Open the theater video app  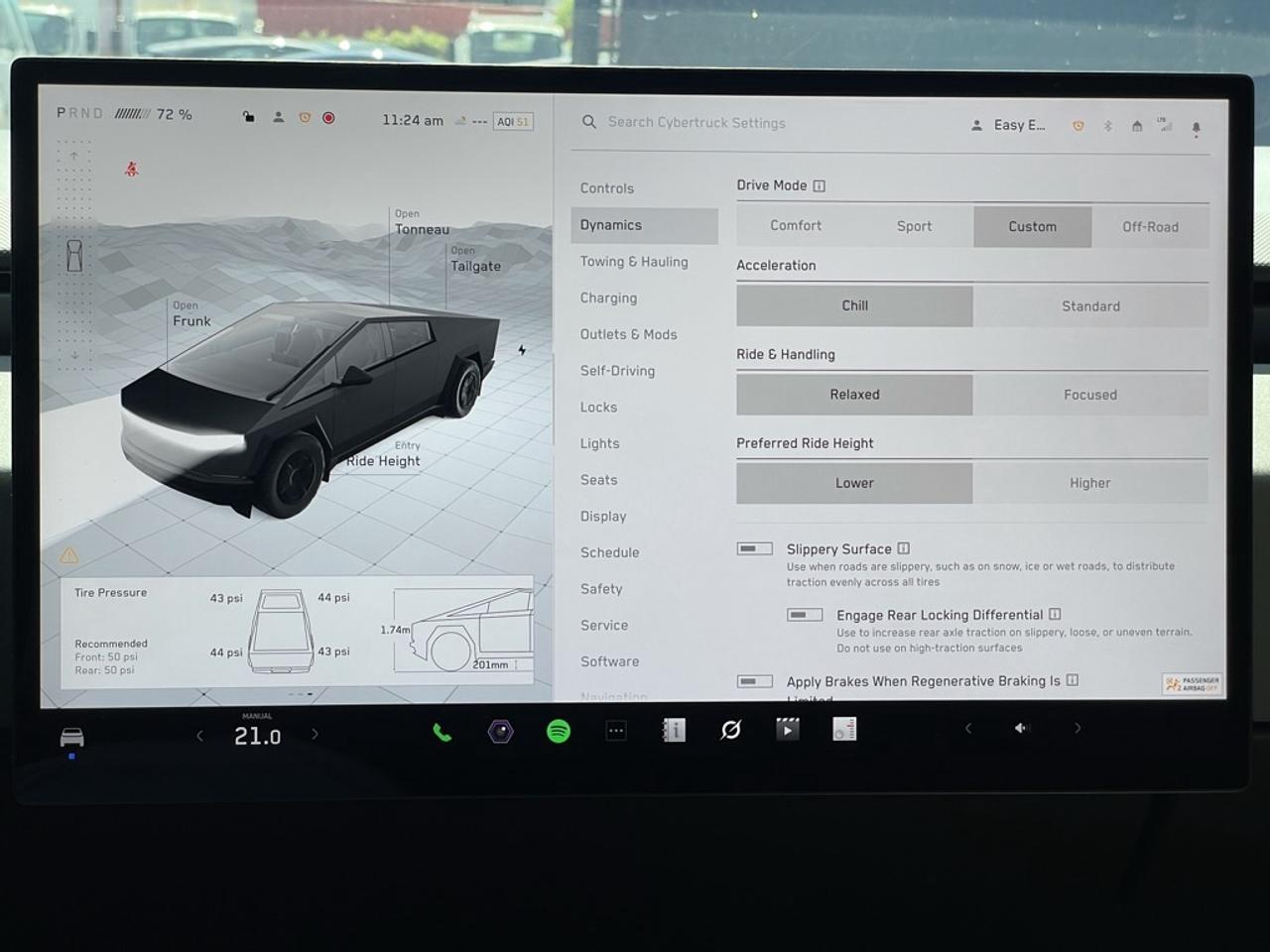pyautogui.click(x=787, y=730)
